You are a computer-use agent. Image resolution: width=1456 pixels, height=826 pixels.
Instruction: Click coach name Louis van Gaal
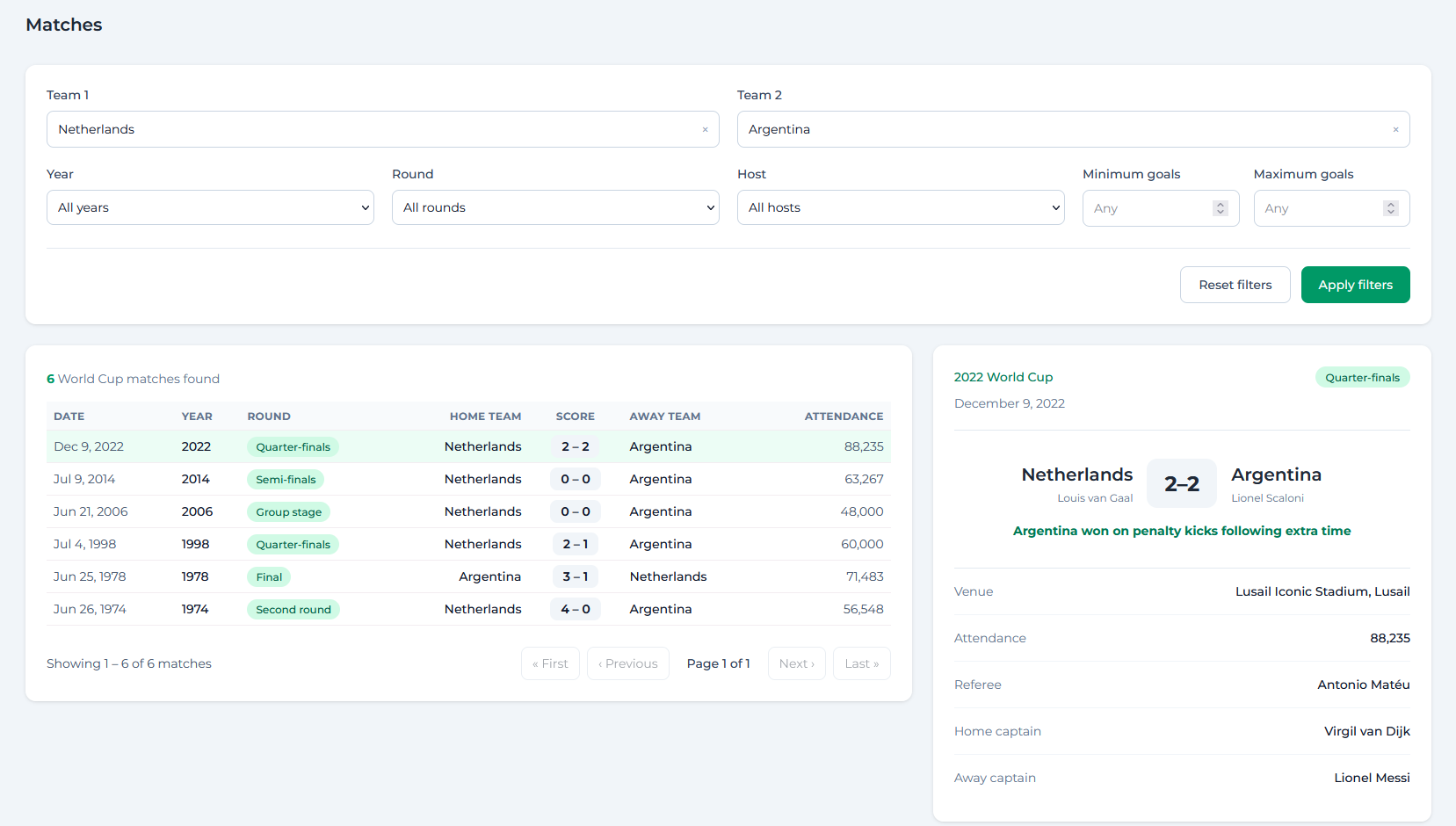tap(1095, 498)
